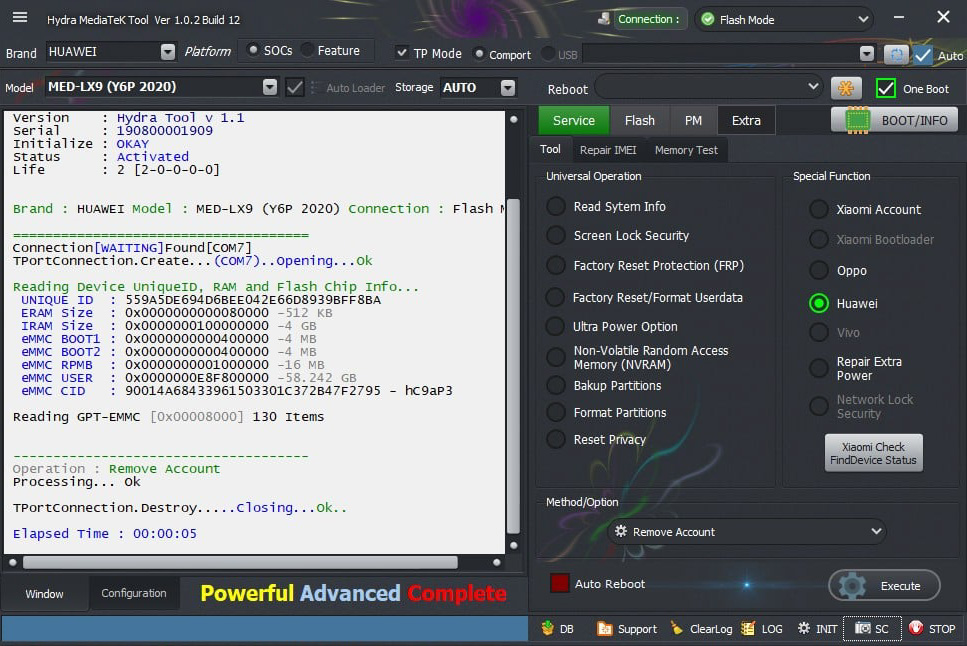Click the Platform label
967x646 pixels.
207,51
